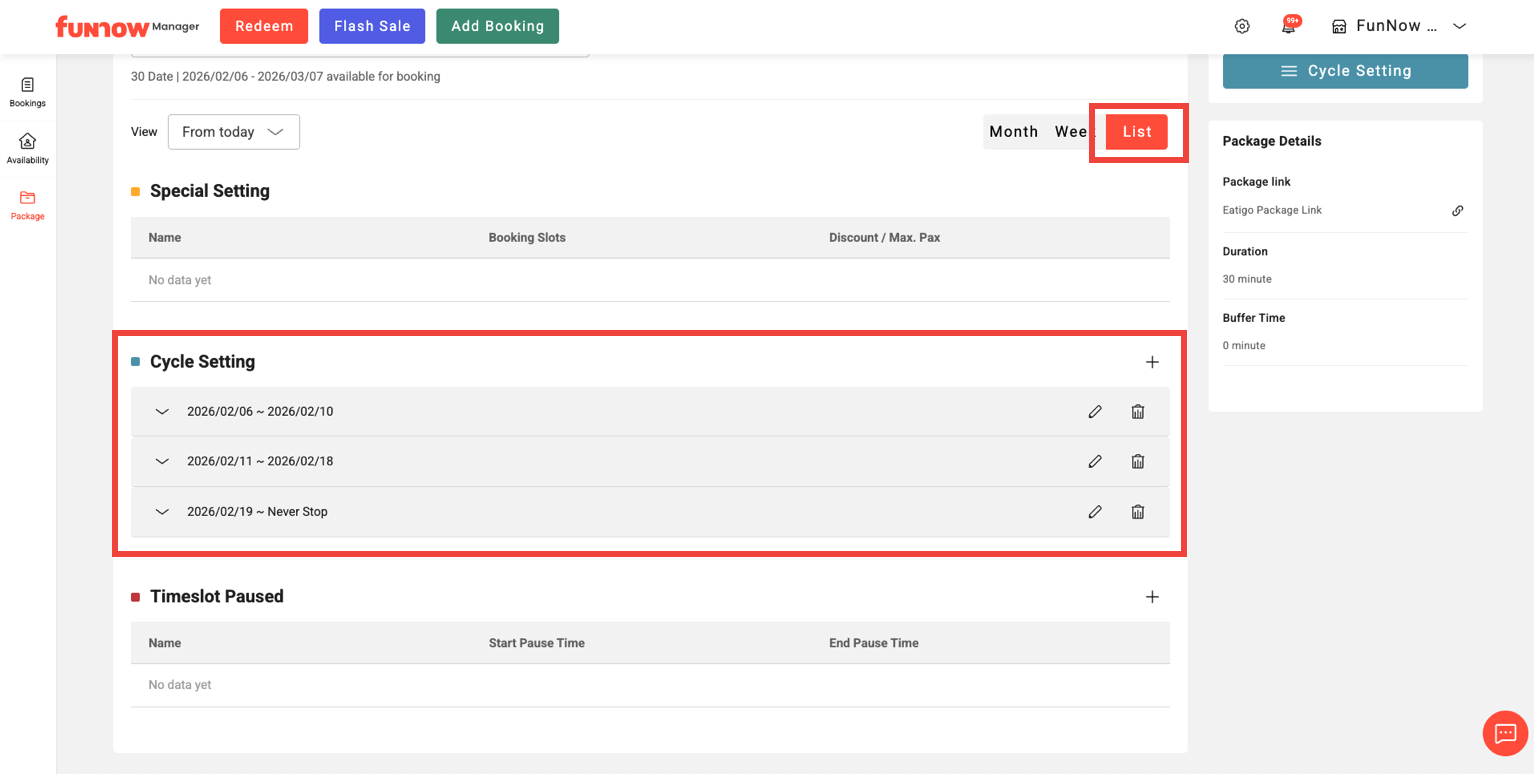The height and width of the screenshot is (778, 1534).
Task: Add a new Timeslot Paused entry
Action: click(x=1152, y=597)
